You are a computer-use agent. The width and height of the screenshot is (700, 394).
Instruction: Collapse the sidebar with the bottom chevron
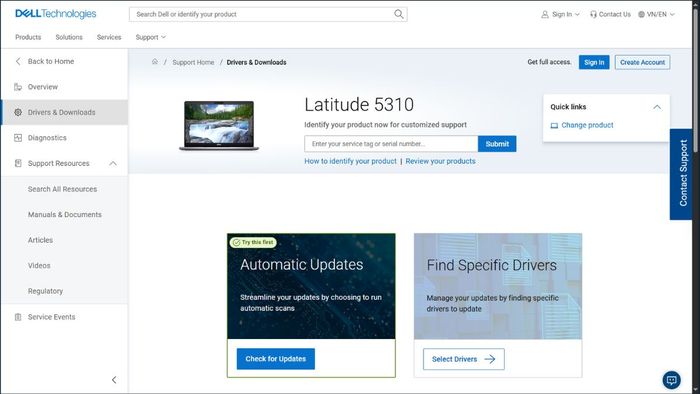114,380
